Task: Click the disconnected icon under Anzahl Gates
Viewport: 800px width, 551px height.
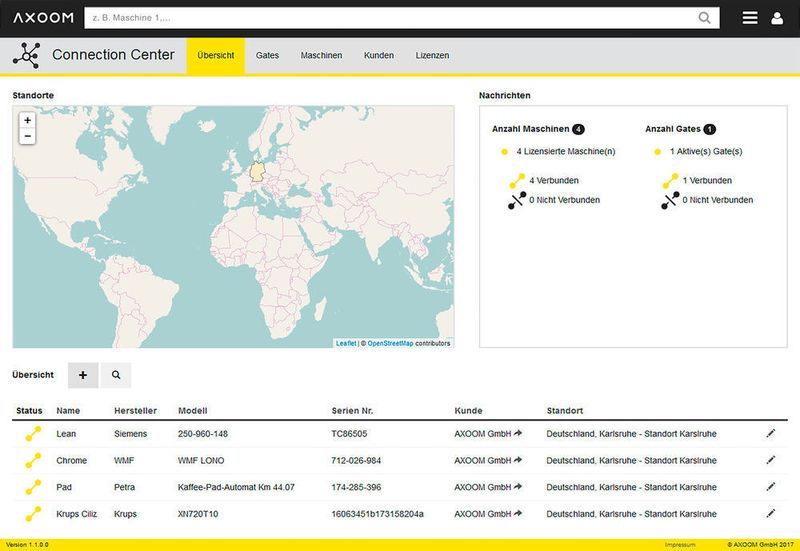Action: pos(670,200)
